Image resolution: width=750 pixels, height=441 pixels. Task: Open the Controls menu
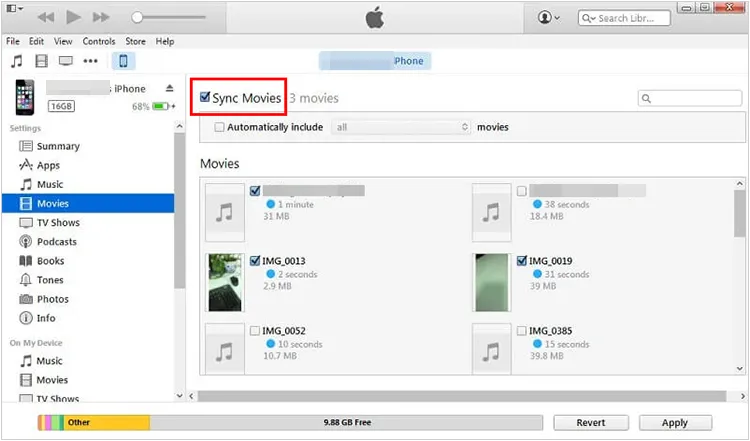(x=99, y=41)
